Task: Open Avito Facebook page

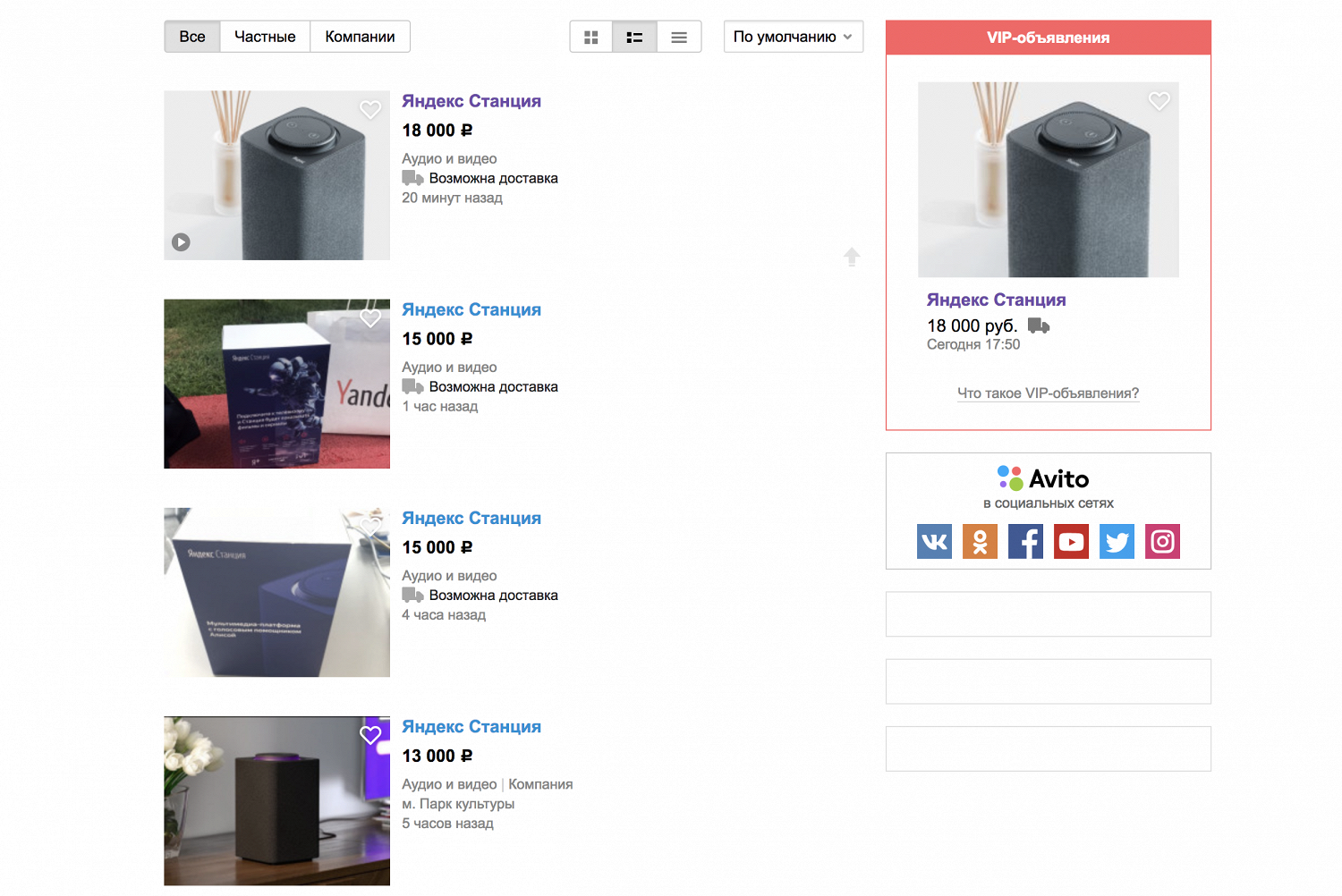Action: click(x=1025, y=541)
